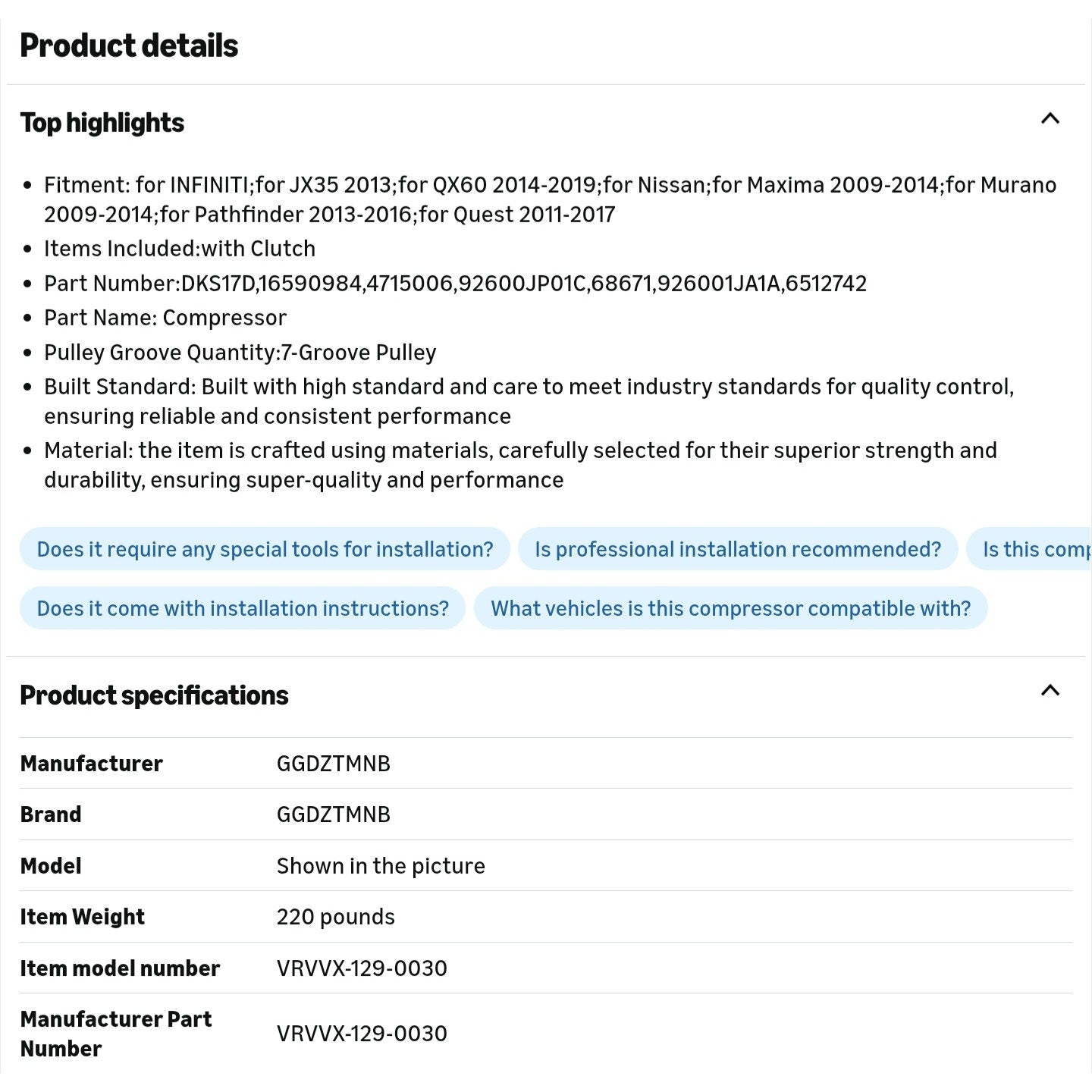Click the Manufacturer value GGDZTMNB

pos(333,764)
